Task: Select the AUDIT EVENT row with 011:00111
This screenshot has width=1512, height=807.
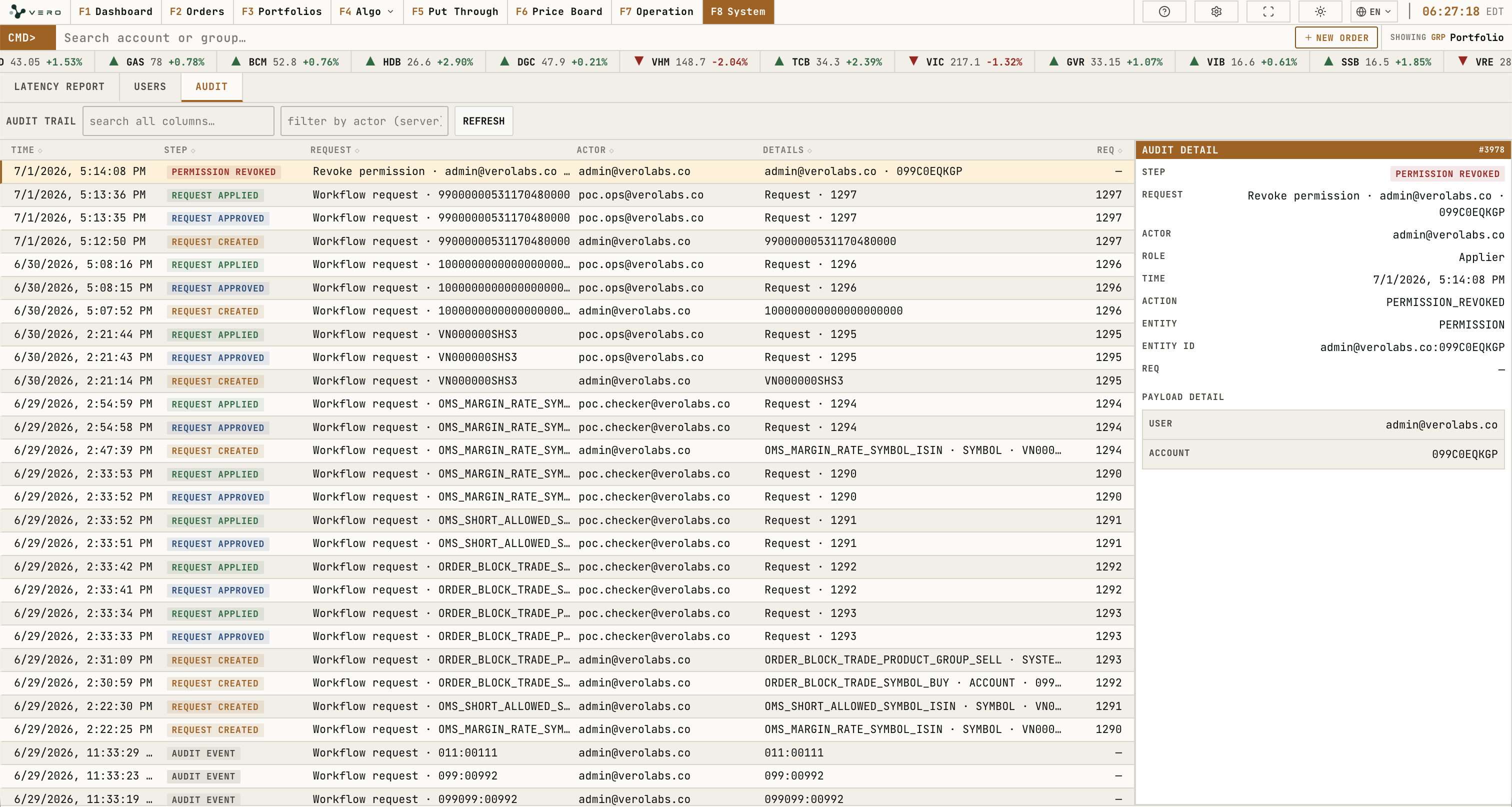Action: click(567, 753)
